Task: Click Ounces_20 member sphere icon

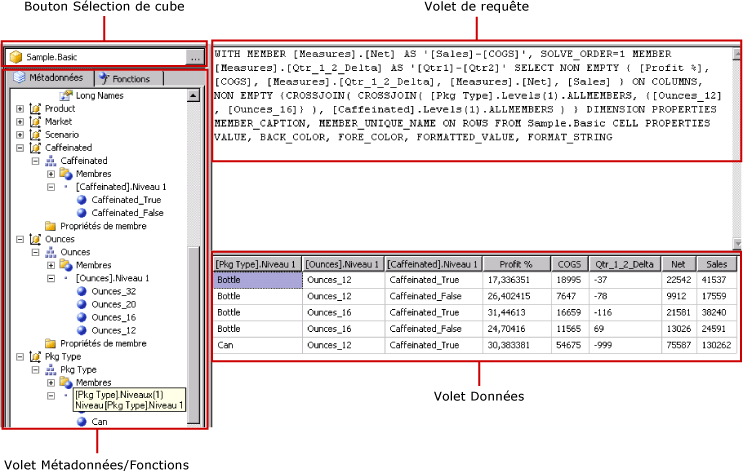Action: coord(82,304)
